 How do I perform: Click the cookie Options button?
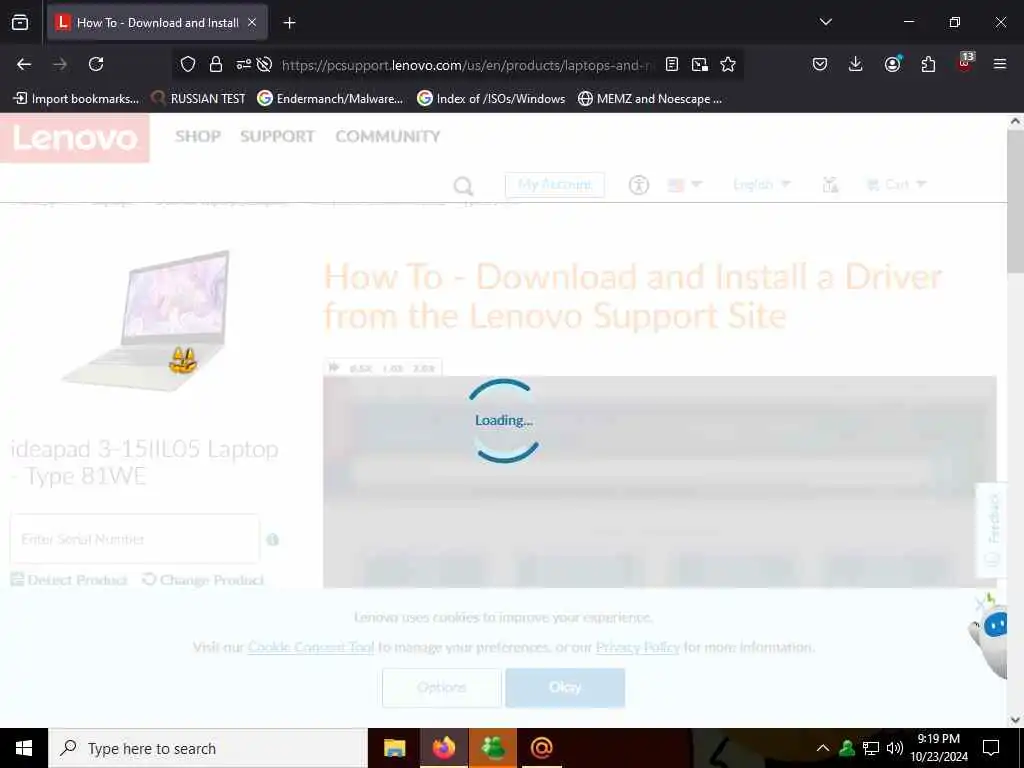pyautogui.click(x=442, y=687)
